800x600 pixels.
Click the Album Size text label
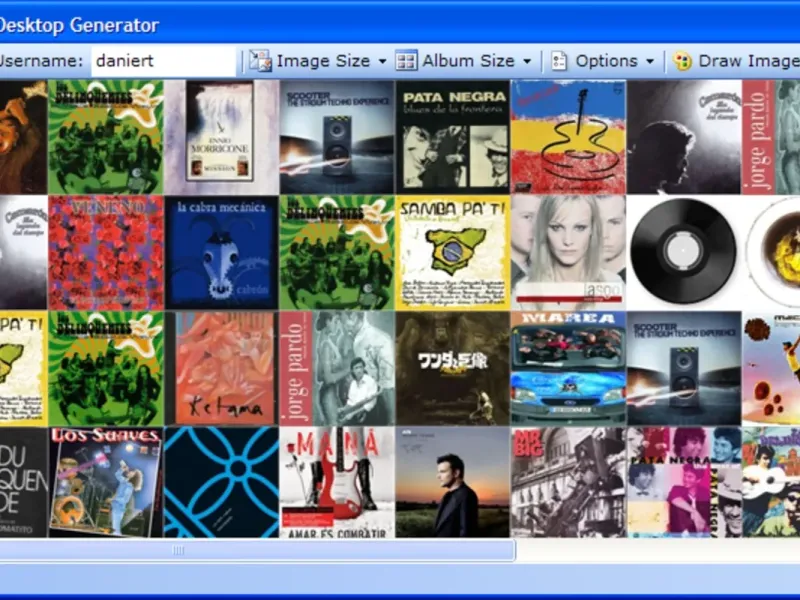(468, 61)
